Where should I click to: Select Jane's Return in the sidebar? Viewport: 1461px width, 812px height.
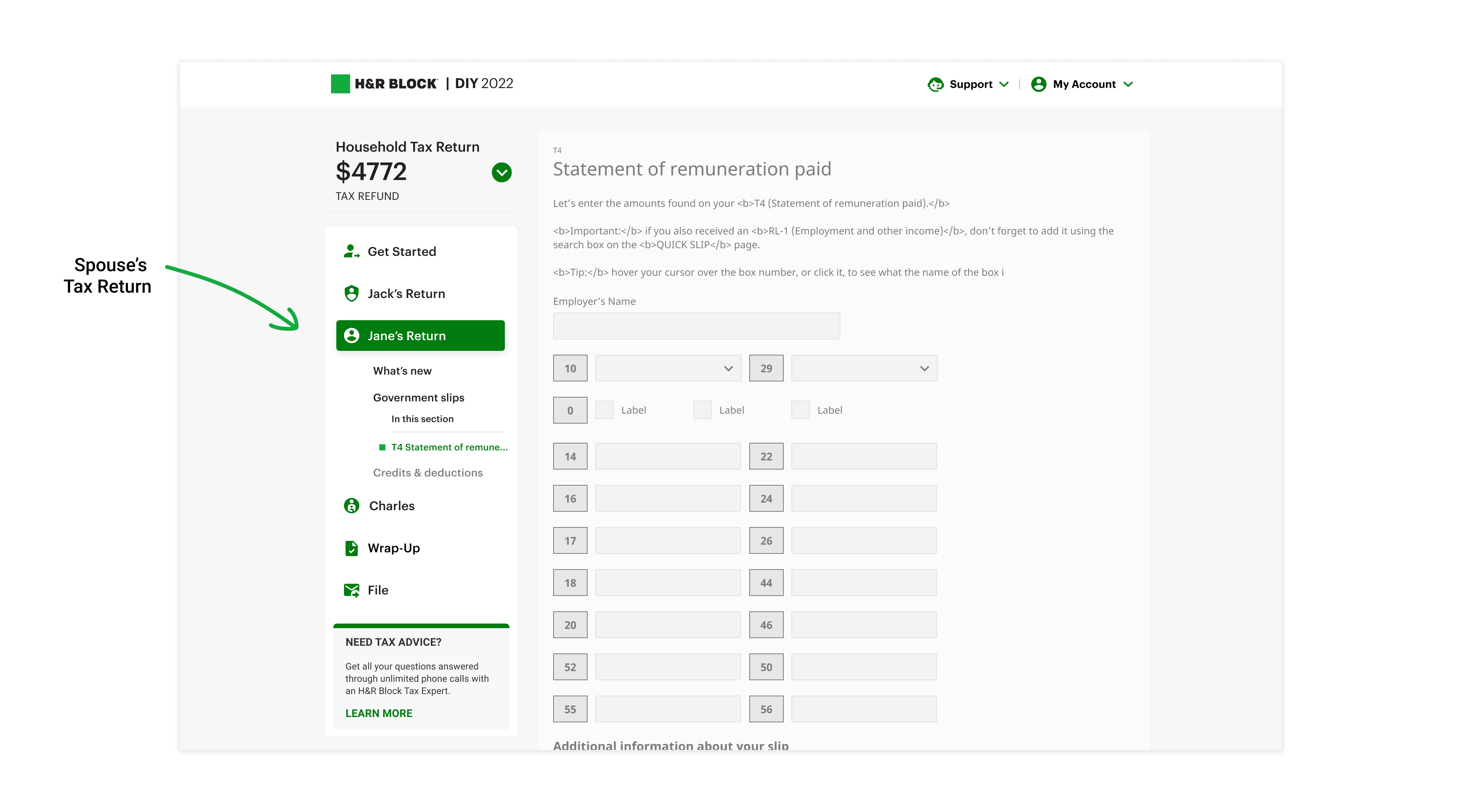click(420, 336)
